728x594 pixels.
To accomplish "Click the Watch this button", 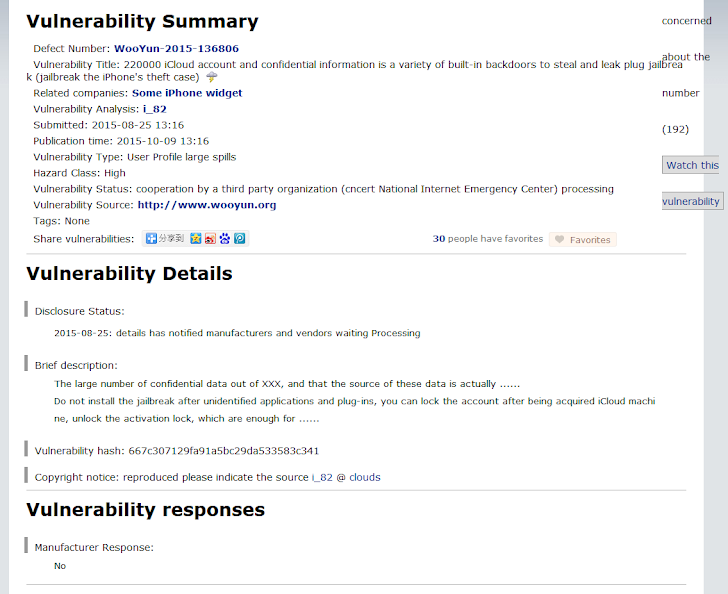I will 691,165.
